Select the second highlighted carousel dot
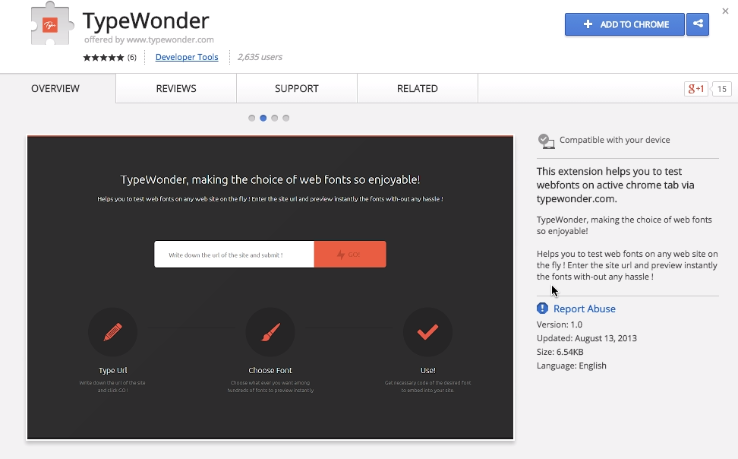 point(263,118)
